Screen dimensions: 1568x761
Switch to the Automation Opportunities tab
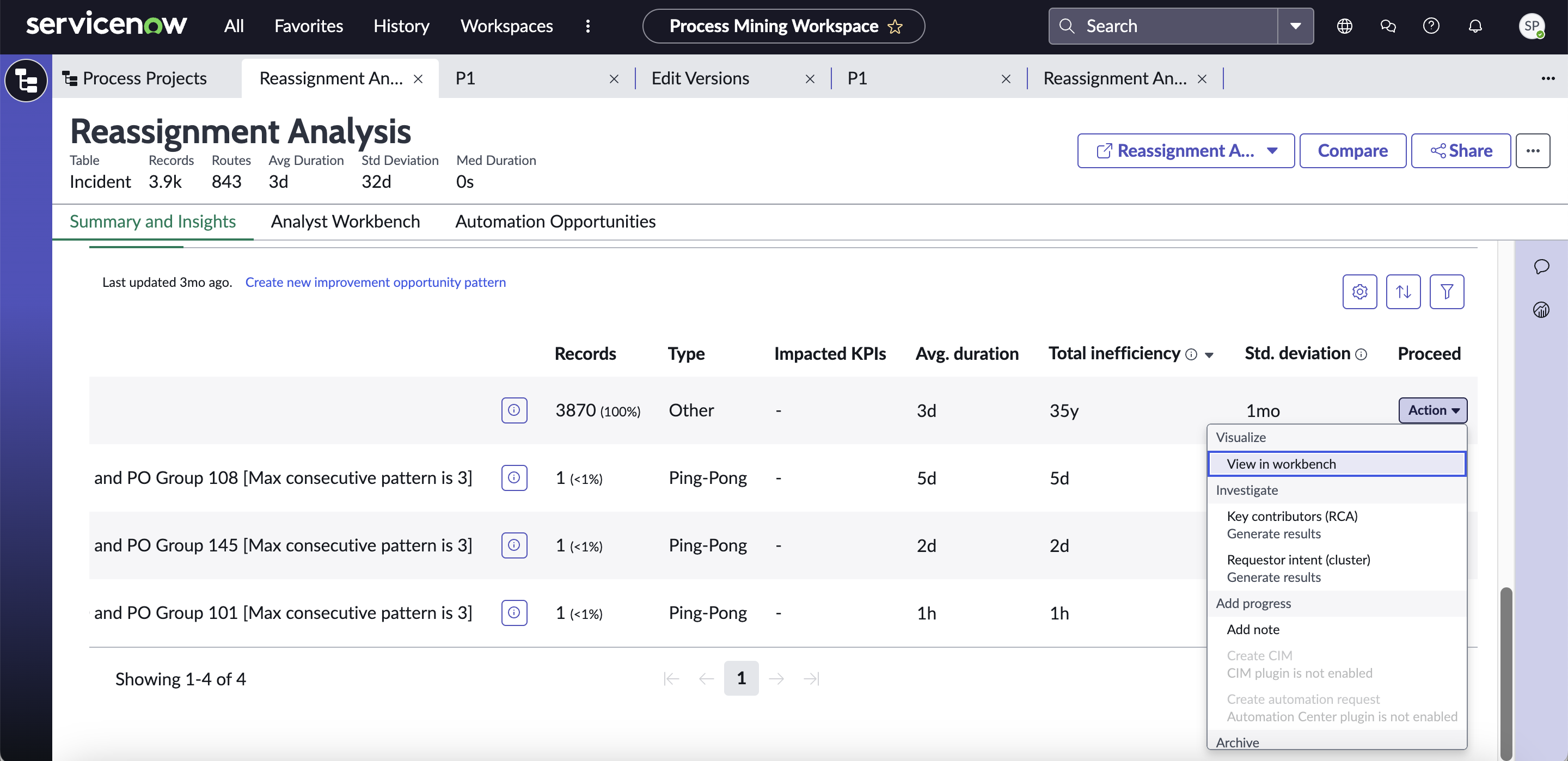pos(555,222)
